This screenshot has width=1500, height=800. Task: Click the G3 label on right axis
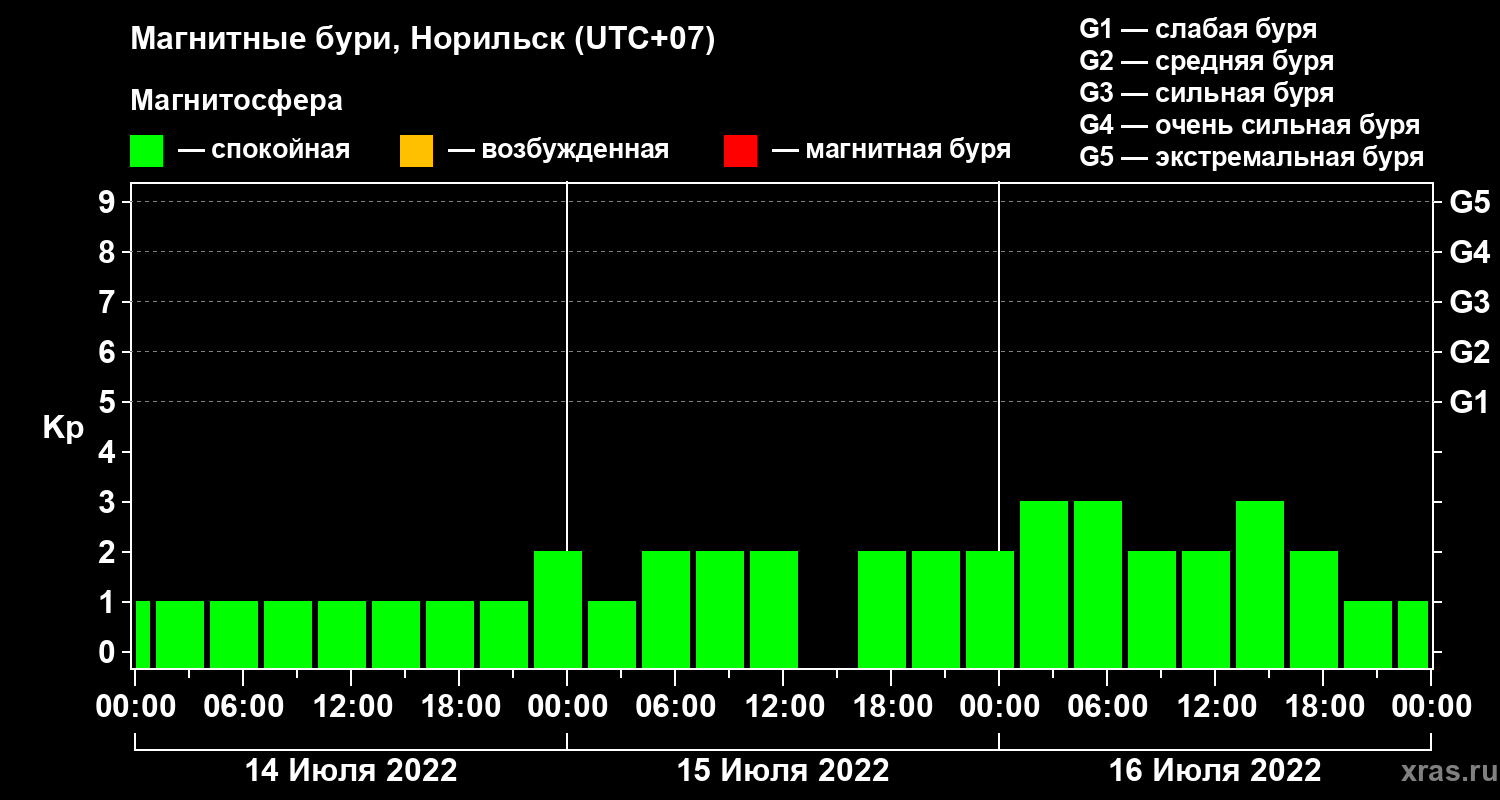point(1469,302)
